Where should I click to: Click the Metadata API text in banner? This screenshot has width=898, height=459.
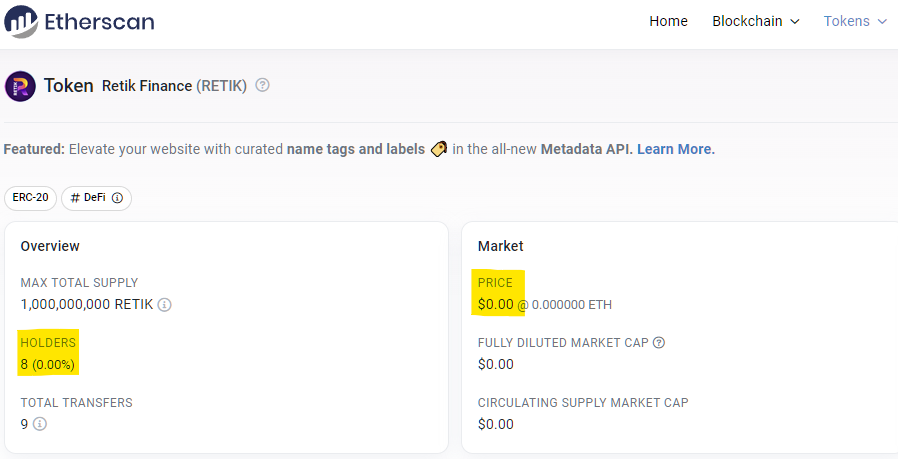[586, 149]
